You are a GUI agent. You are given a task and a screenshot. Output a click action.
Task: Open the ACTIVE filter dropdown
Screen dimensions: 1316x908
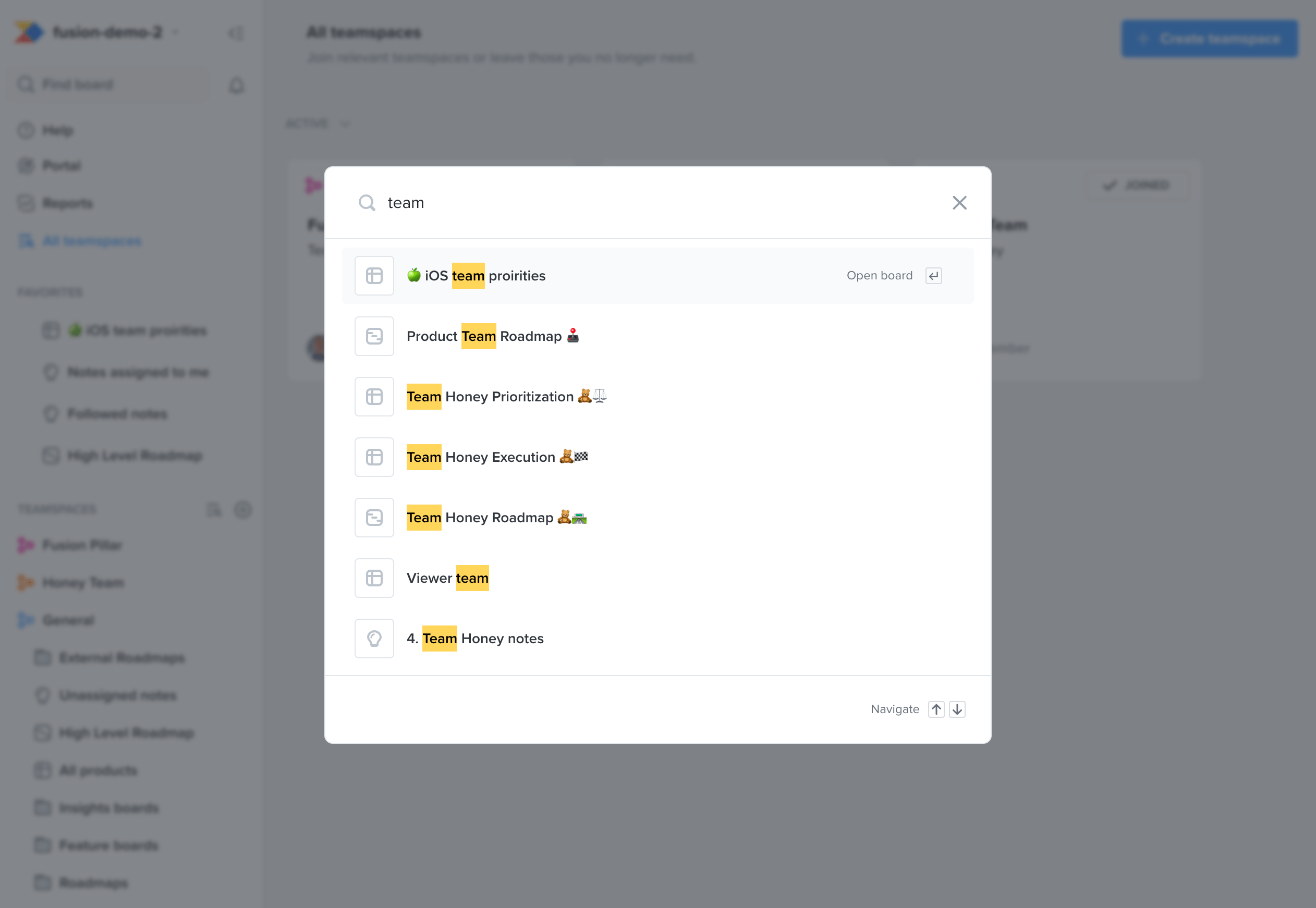[x=318, y=123]
